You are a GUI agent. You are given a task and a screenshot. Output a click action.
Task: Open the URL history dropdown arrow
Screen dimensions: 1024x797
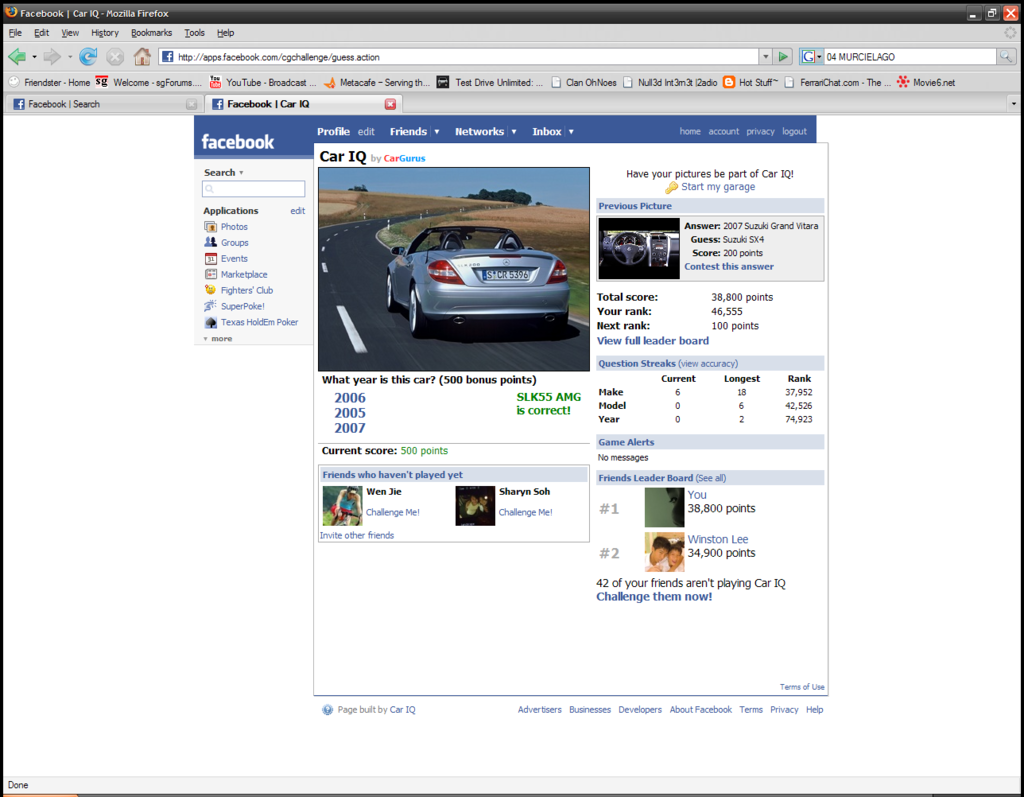(x=765, y=57)
